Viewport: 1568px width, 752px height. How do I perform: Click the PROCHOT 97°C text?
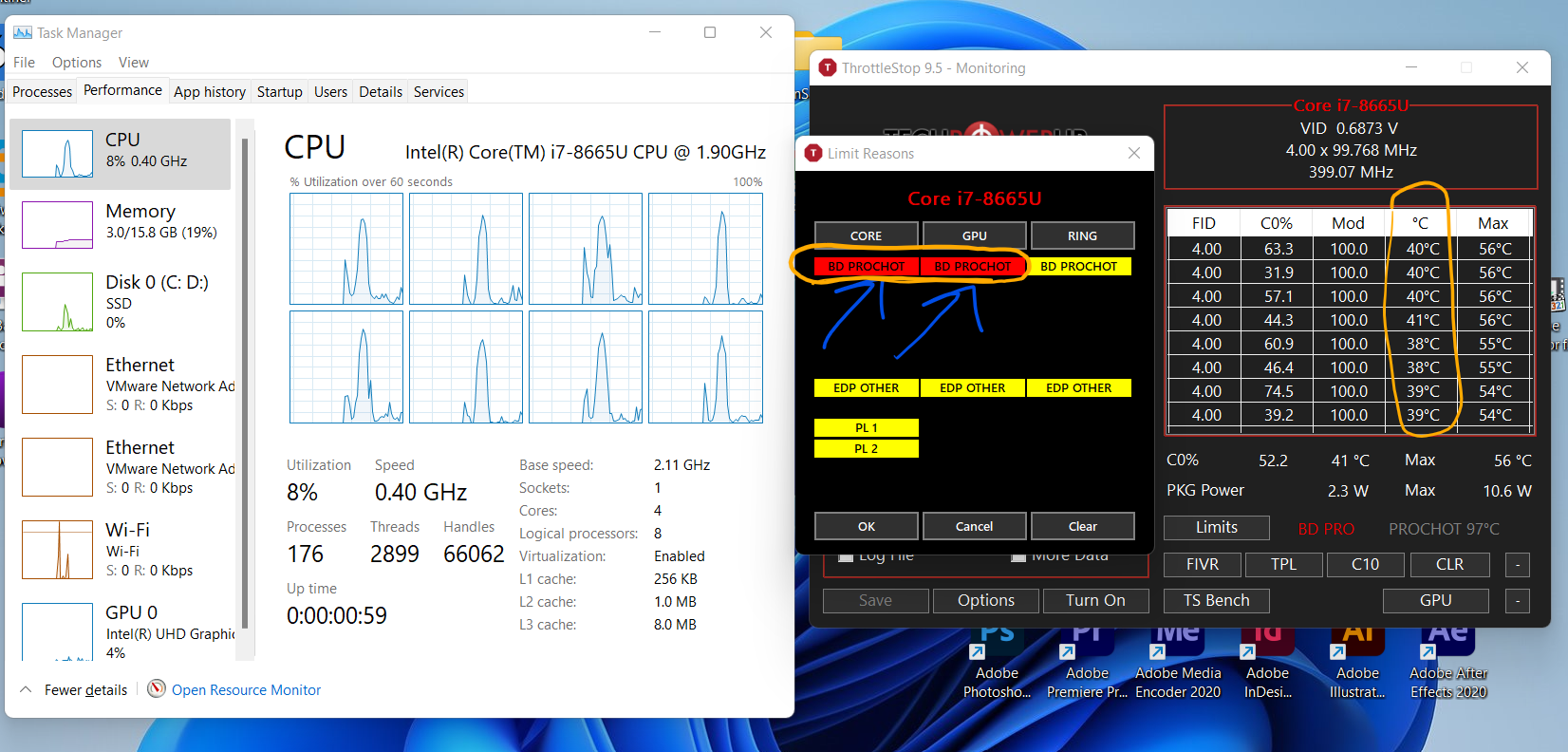pyautogui.click(x=1444, y=529)
